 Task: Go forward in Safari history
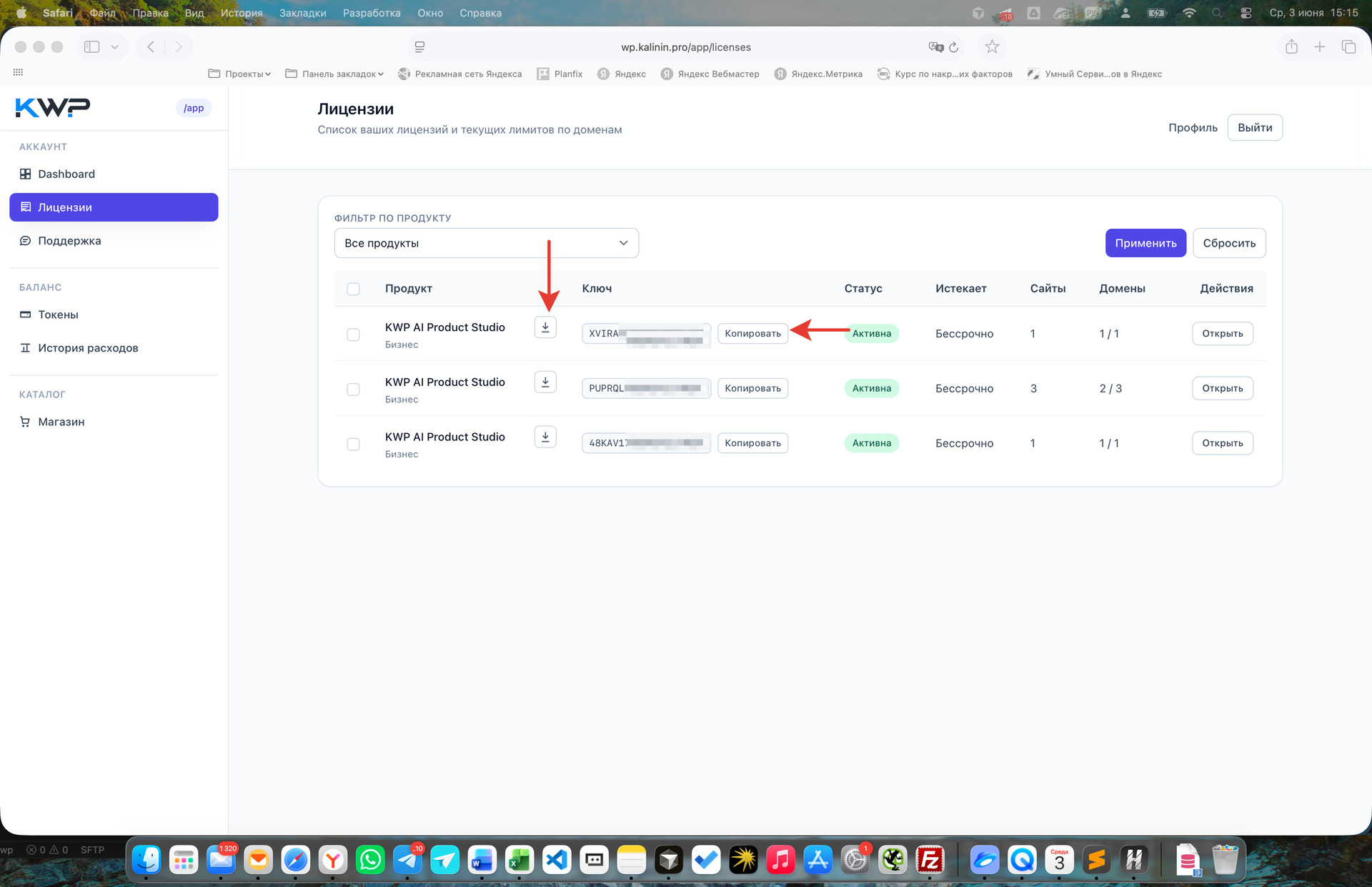(179, 46)
